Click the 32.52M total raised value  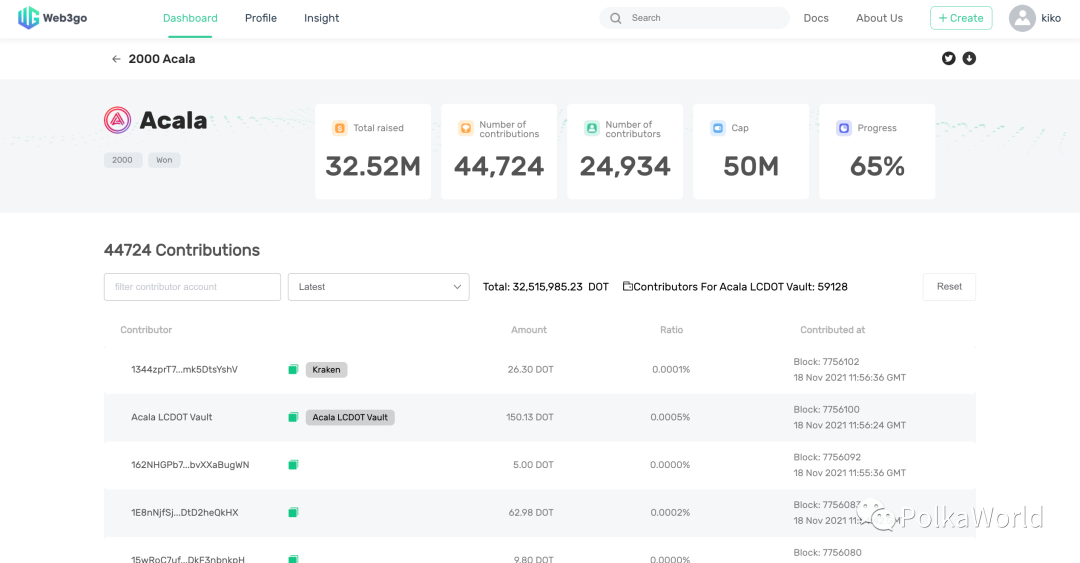(373, 166)
